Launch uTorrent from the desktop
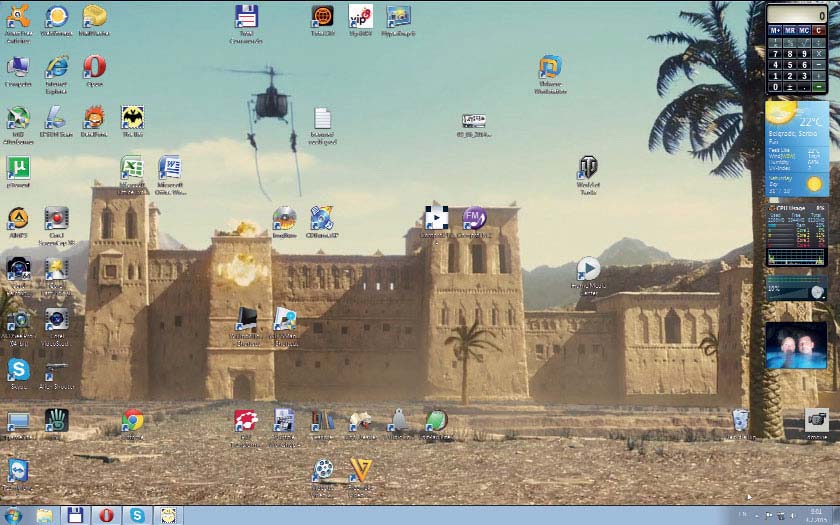Screen dimensions: 840x525 pyautogui.click(x=18, y=168)
